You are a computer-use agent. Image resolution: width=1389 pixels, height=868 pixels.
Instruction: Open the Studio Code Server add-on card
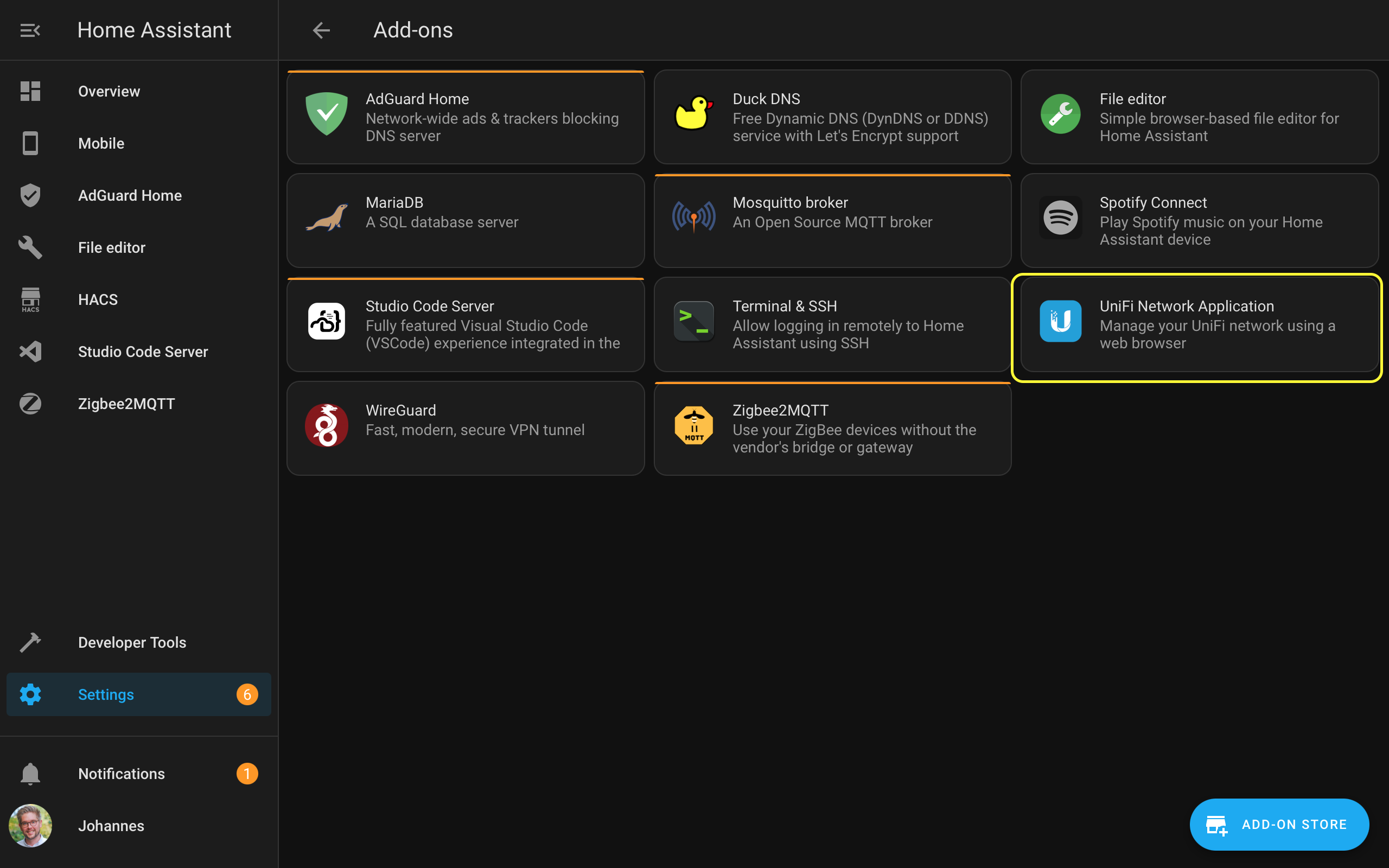[x=466, y=324]
